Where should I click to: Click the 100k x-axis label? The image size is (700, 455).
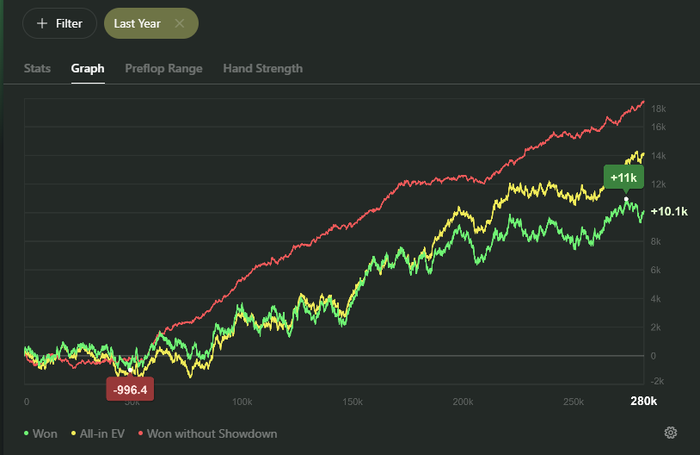(x=241, y=402)
